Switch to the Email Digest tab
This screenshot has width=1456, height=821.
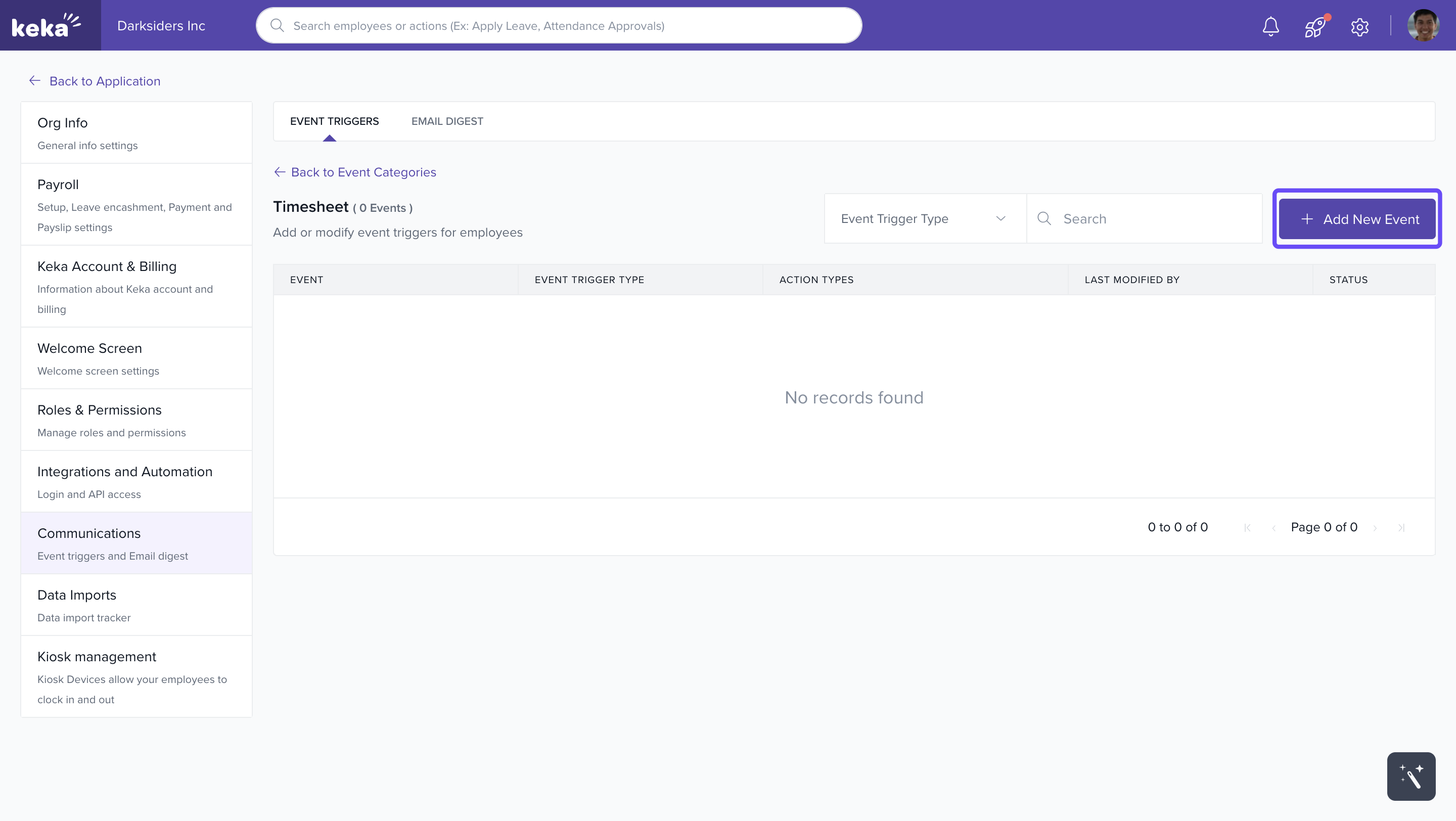point(446,121)
